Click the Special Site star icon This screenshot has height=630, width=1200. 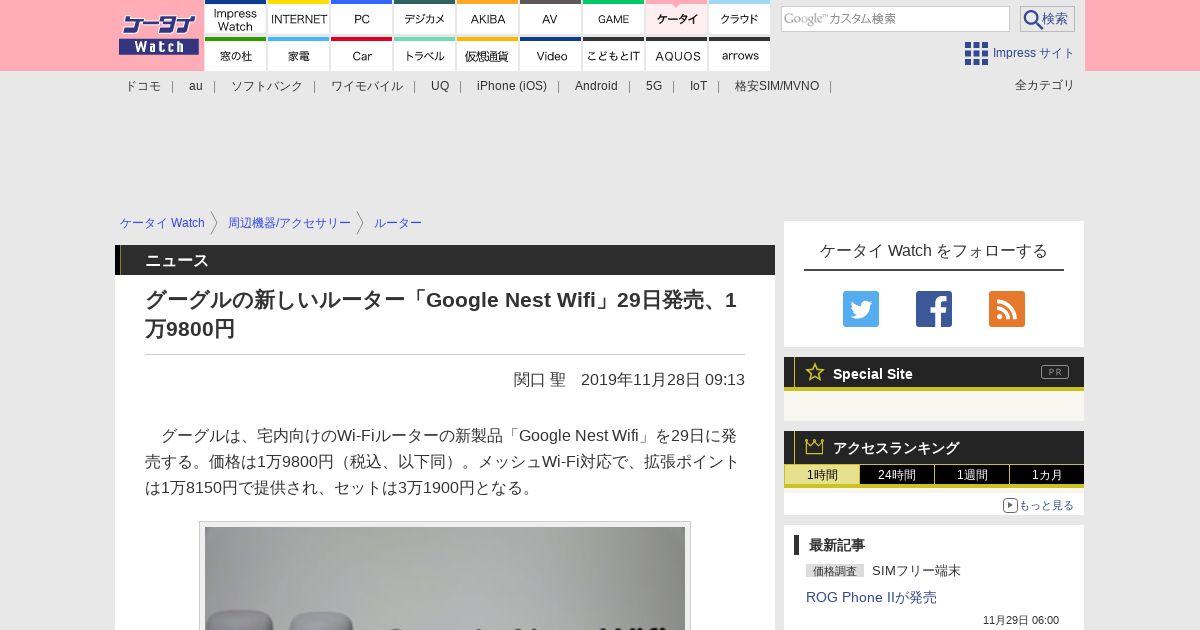click(815, 372)
